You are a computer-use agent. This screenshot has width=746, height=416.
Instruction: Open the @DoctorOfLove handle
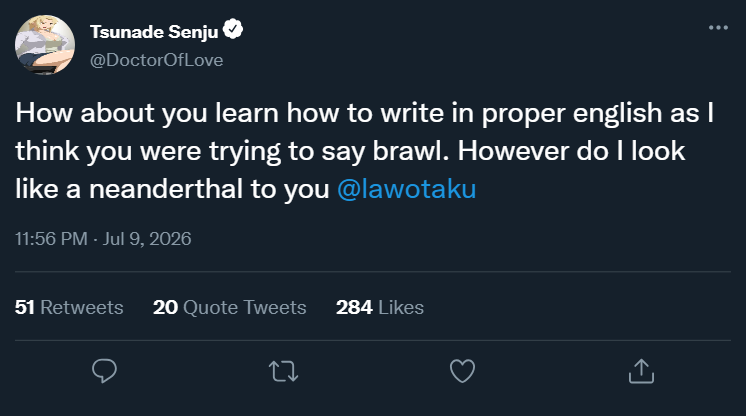point(157,60)
